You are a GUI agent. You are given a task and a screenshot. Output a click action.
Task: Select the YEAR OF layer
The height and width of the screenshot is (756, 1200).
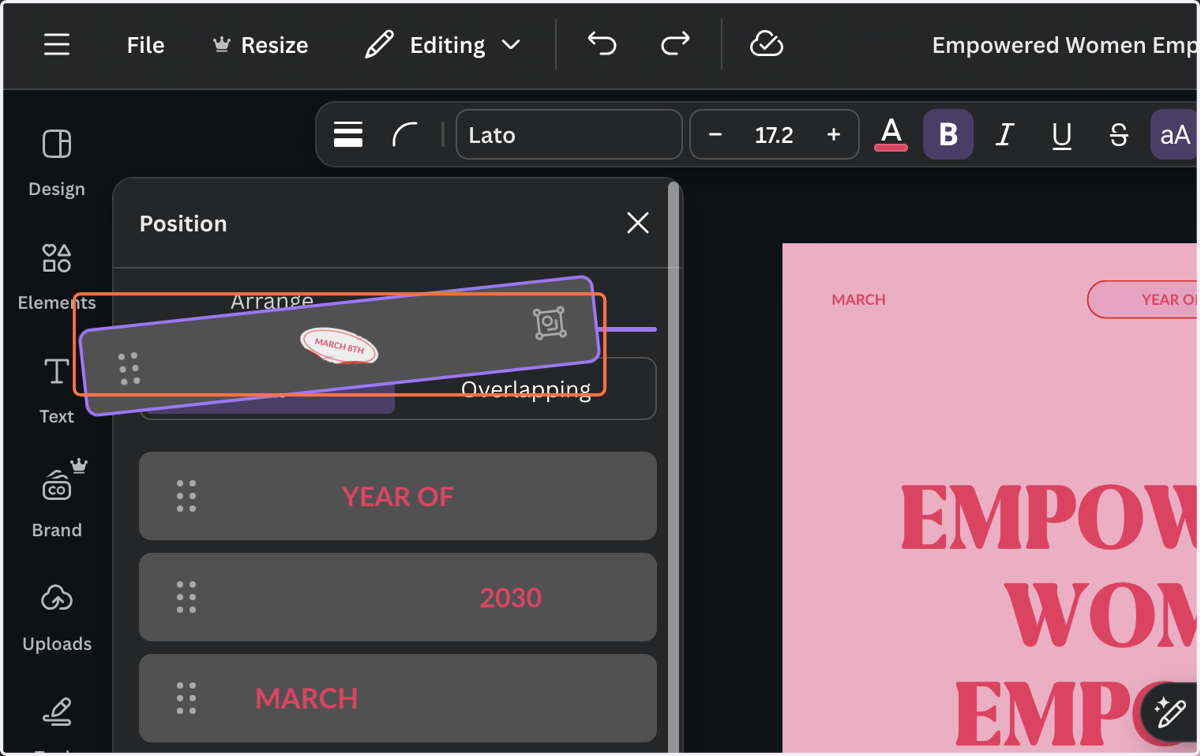coord(398,496)
